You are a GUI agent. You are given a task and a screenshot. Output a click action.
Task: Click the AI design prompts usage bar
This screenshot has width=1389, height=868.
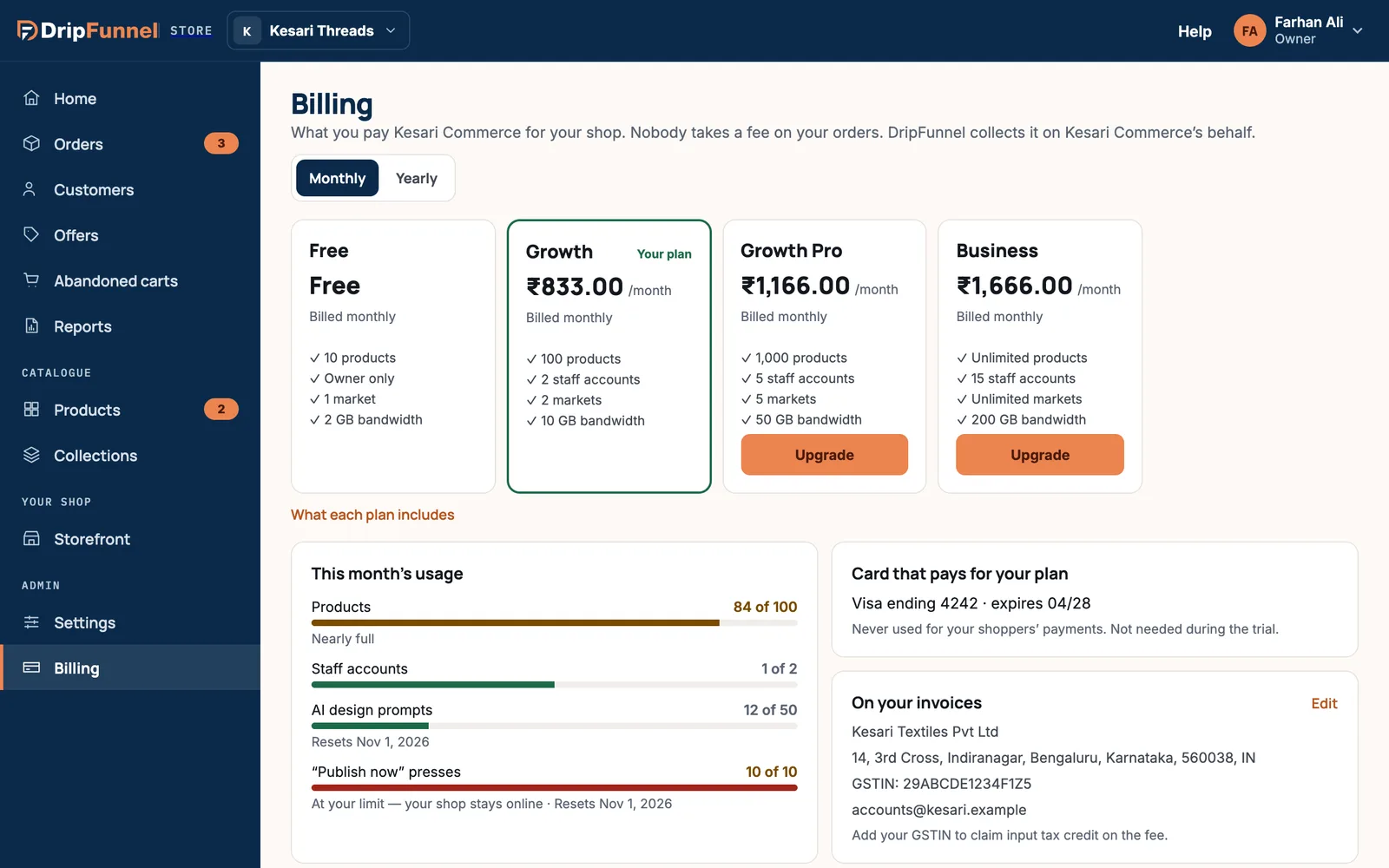coord(554,726)
